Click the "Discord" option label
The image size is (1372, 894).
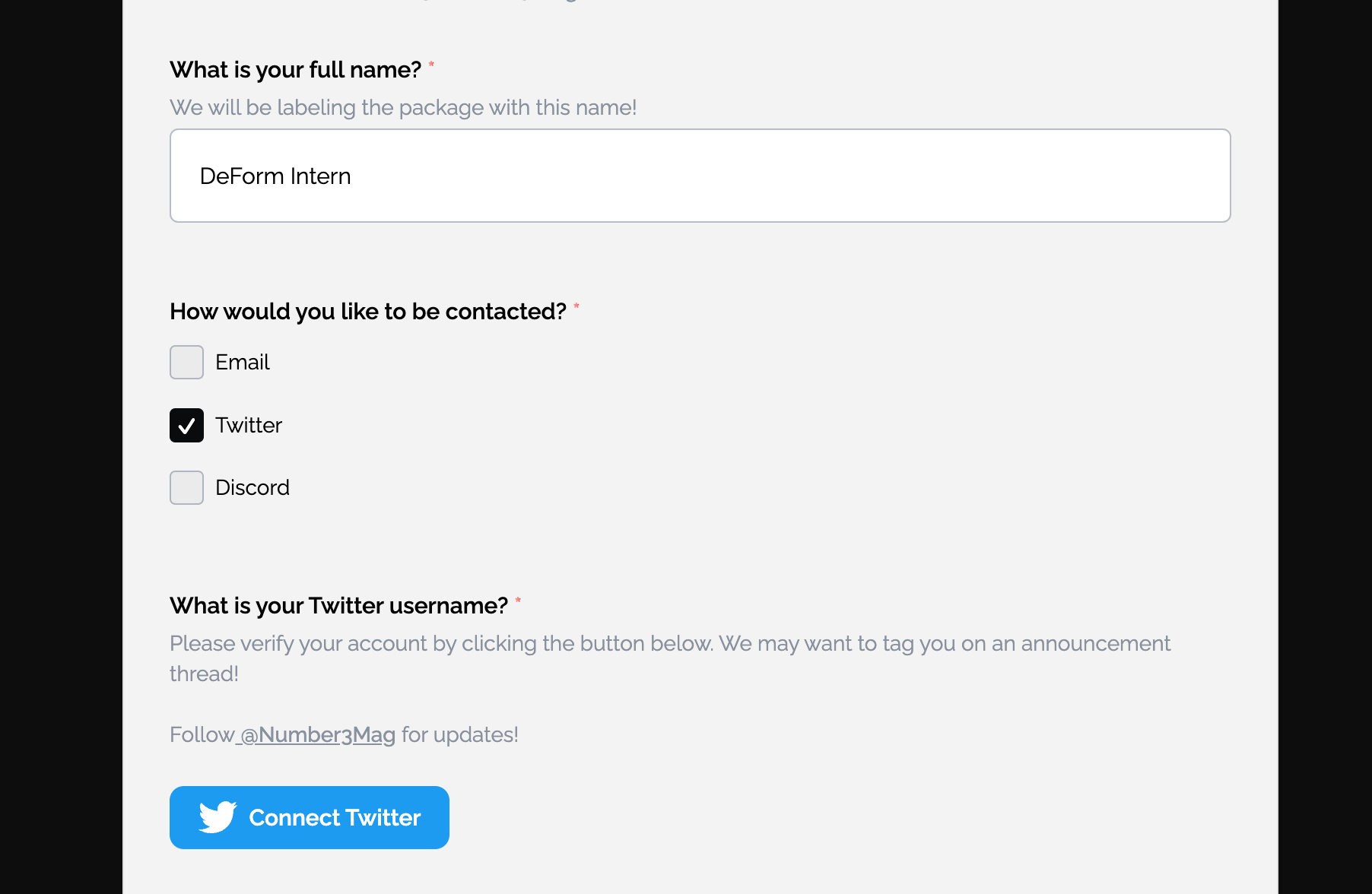pyautogui.click(x=252, y=487)
